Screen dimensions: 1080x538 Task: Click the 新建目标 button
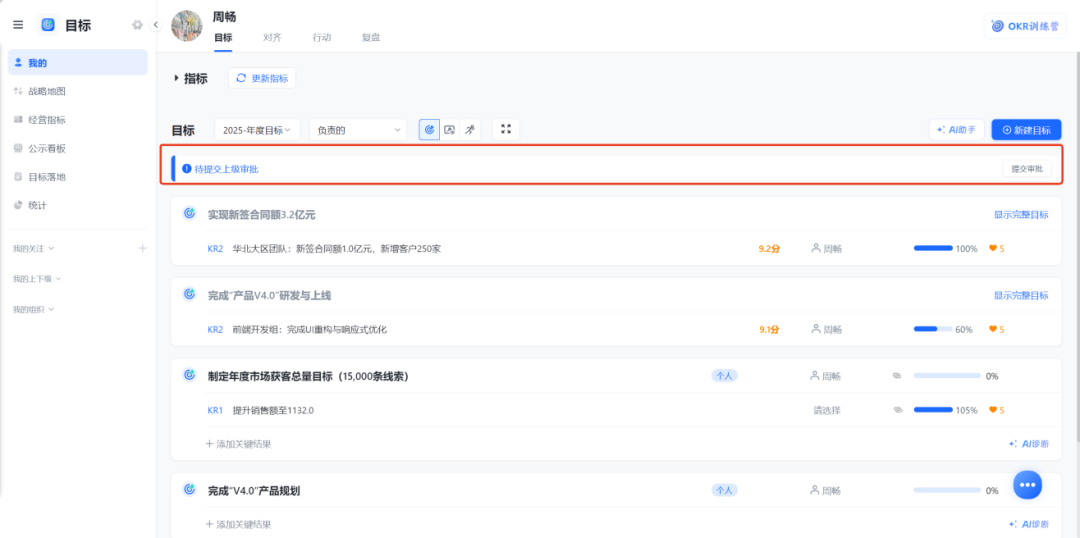pyautogui.click(x=1026, y=130)
